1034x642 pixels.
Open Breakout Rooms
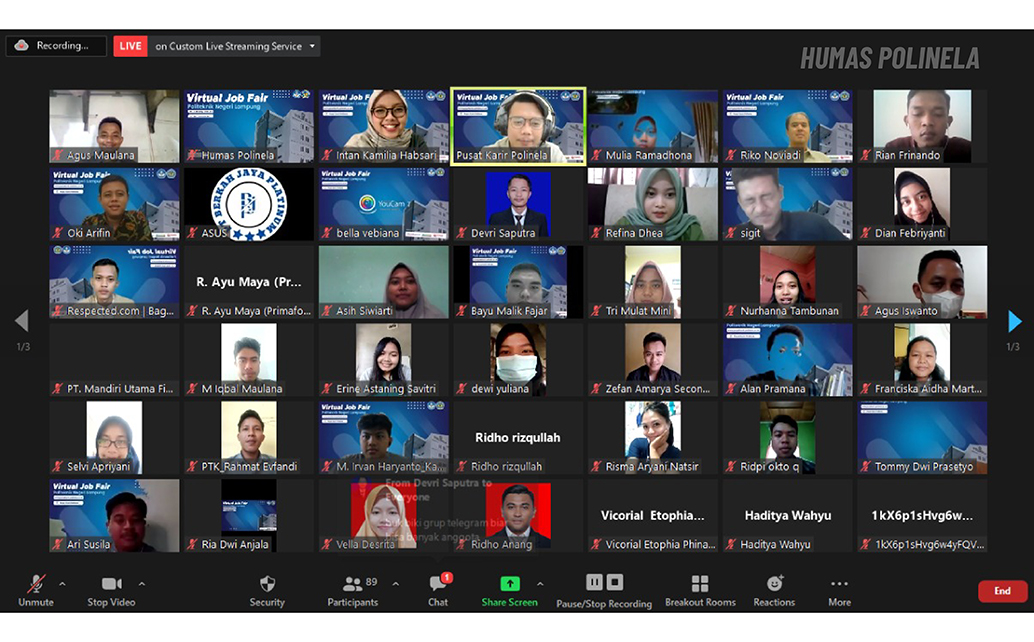(699, 584)
